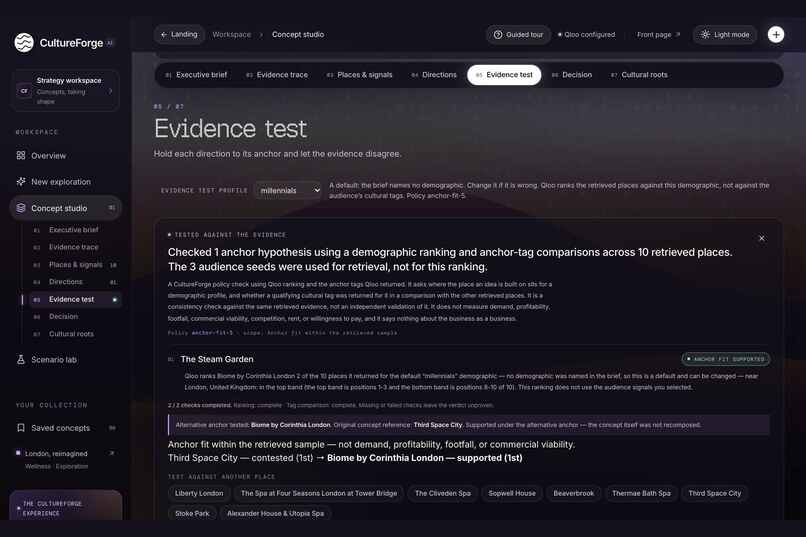This screenshot has width=806, height=537.
Task: Click the plus button at top right
Action: [x=776, y=34]
